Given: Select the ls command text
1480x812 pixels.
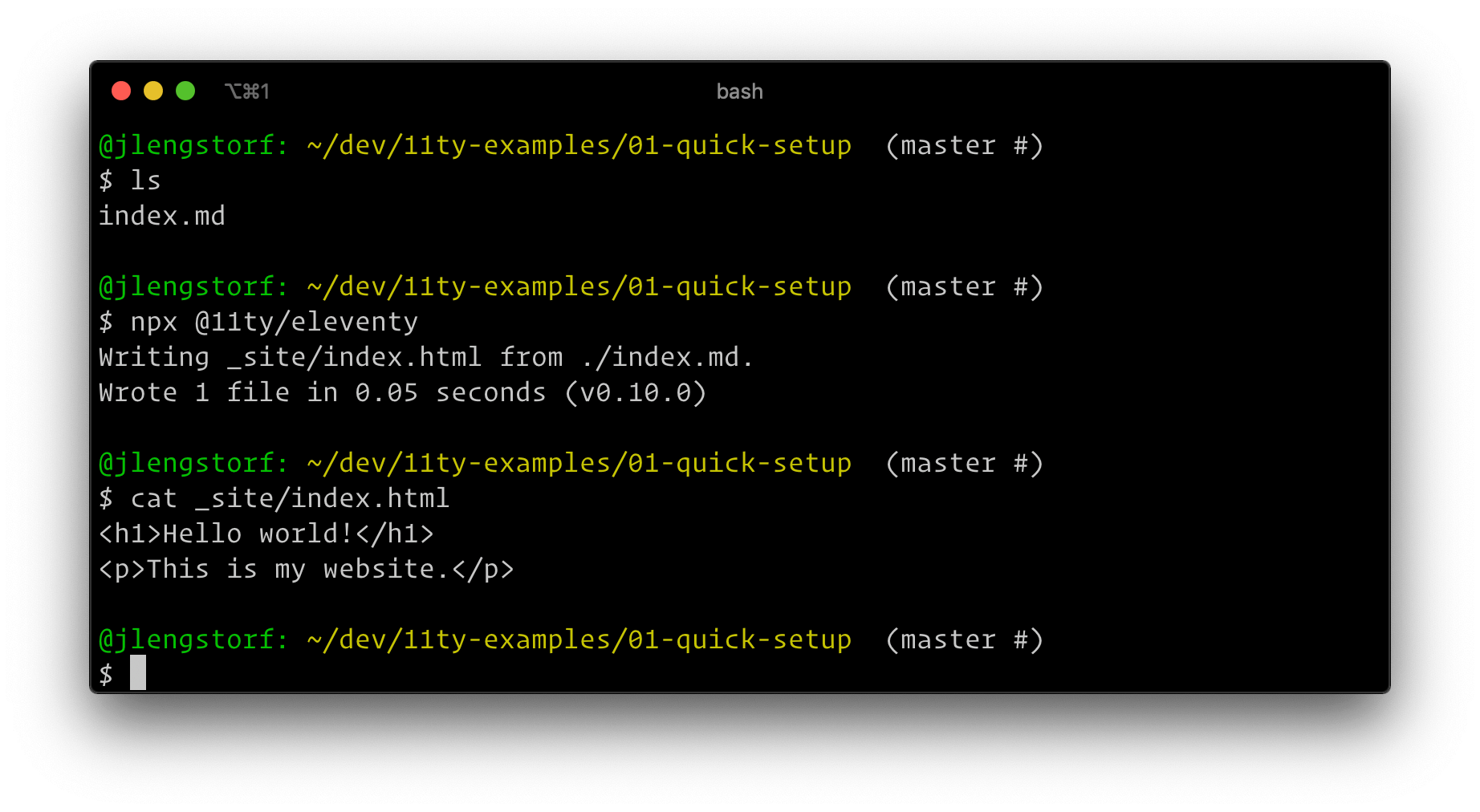Looking at the screenshot, I should pyautogui.click(x=144, y=180).
